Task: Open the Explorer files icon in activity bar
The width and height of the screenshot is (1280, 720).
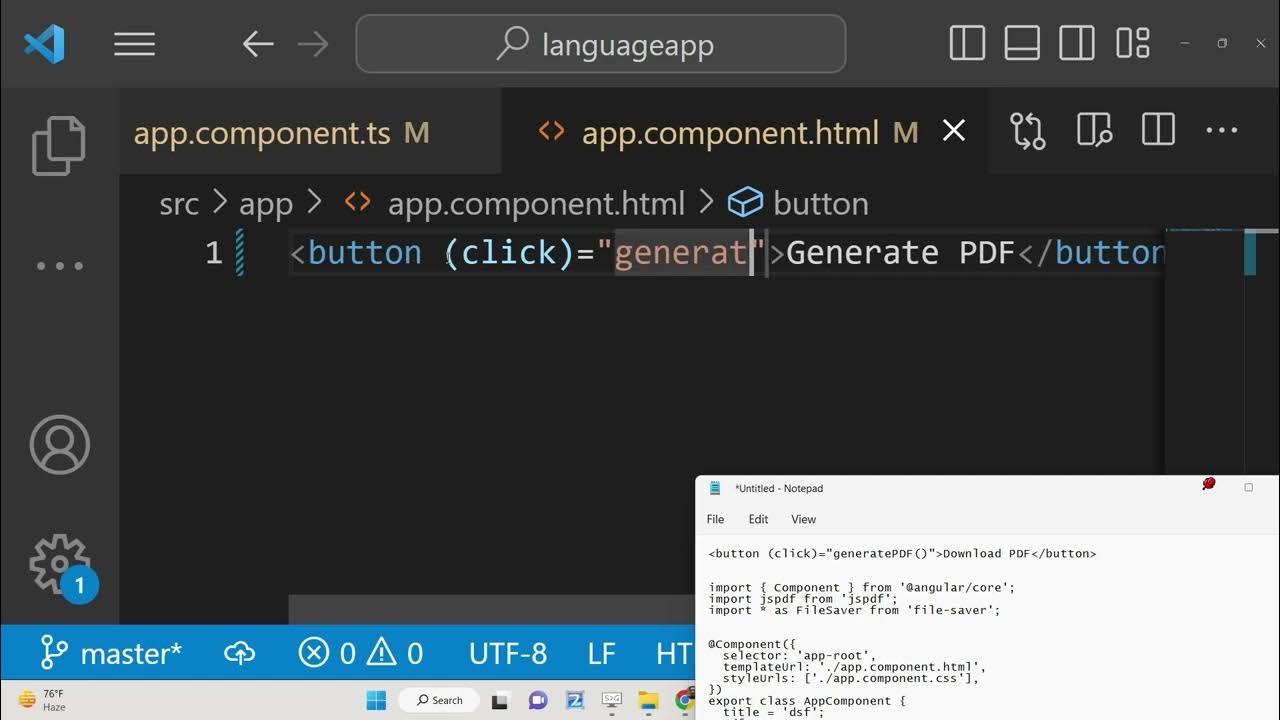Action: 59,146
